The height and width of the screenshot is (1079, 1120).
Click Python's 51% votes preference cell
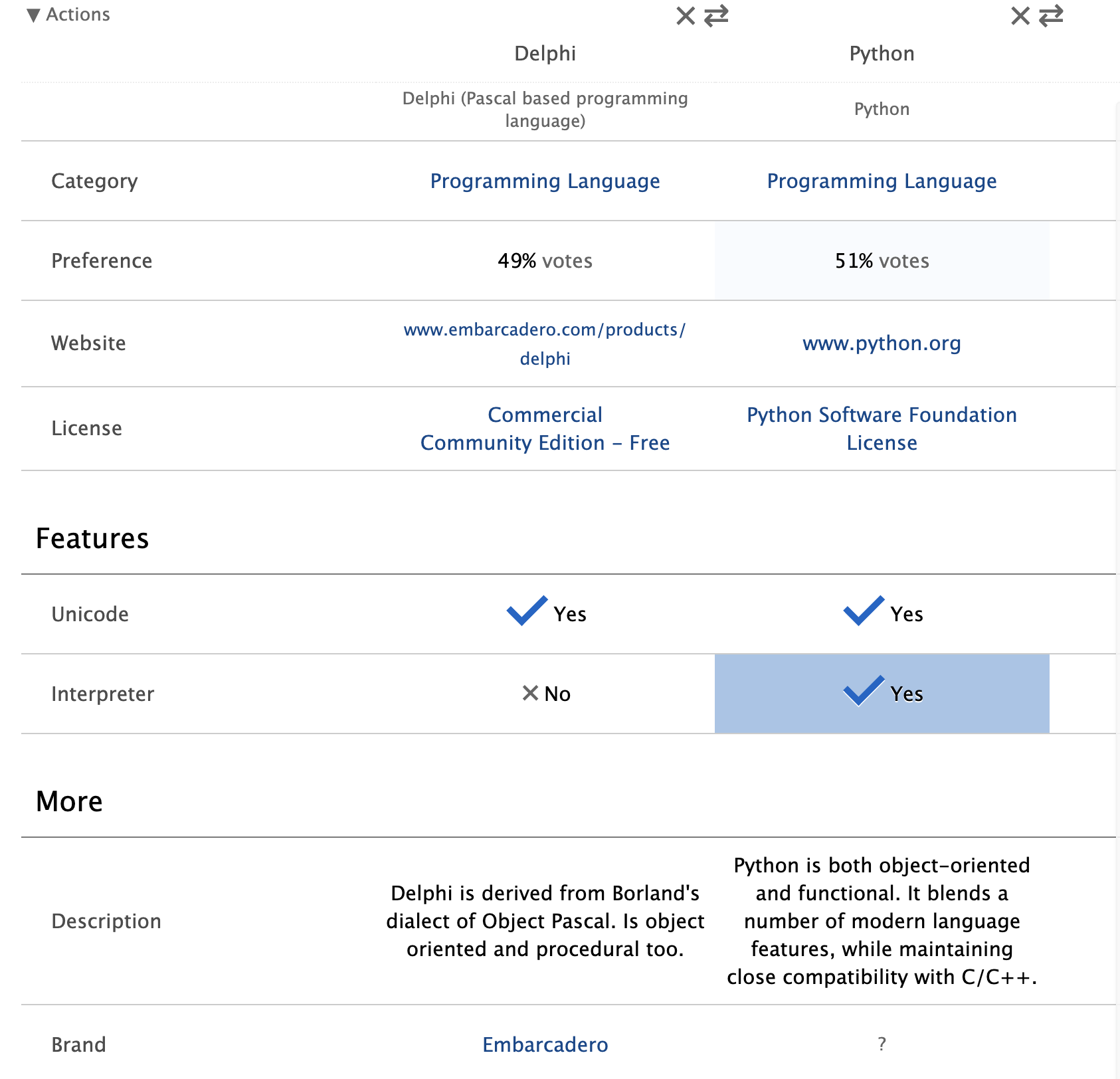coord(882,260)
